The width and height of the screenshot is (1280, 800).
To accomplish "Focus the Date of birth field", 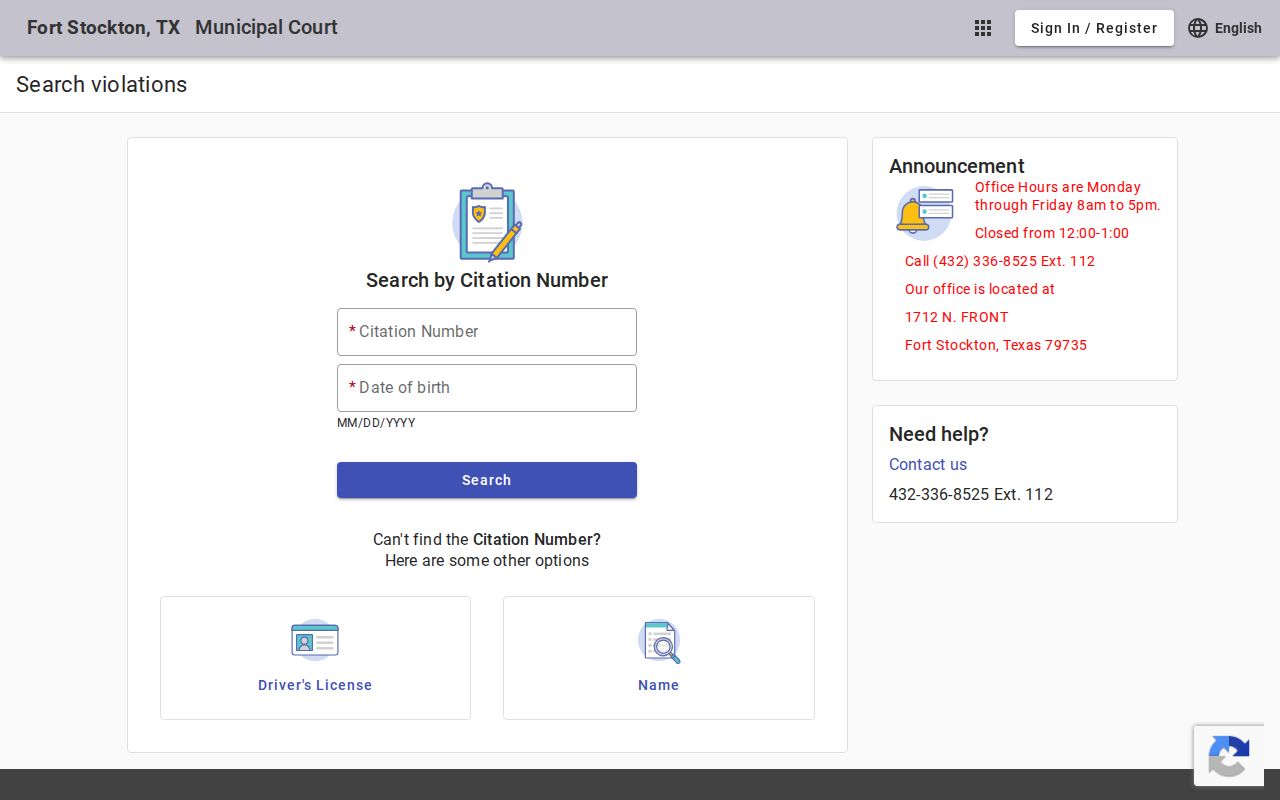I will [487, 388].
